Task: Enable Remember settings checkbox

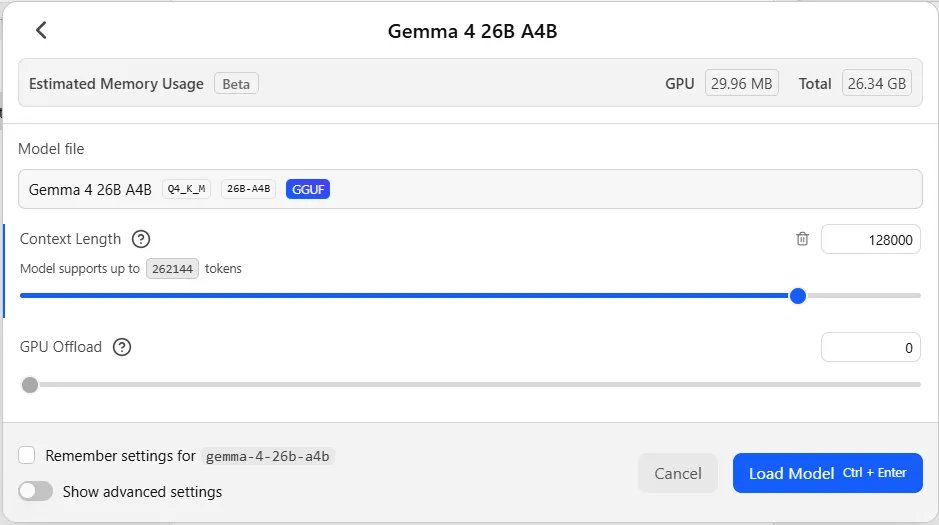Action: coord(28,455)
